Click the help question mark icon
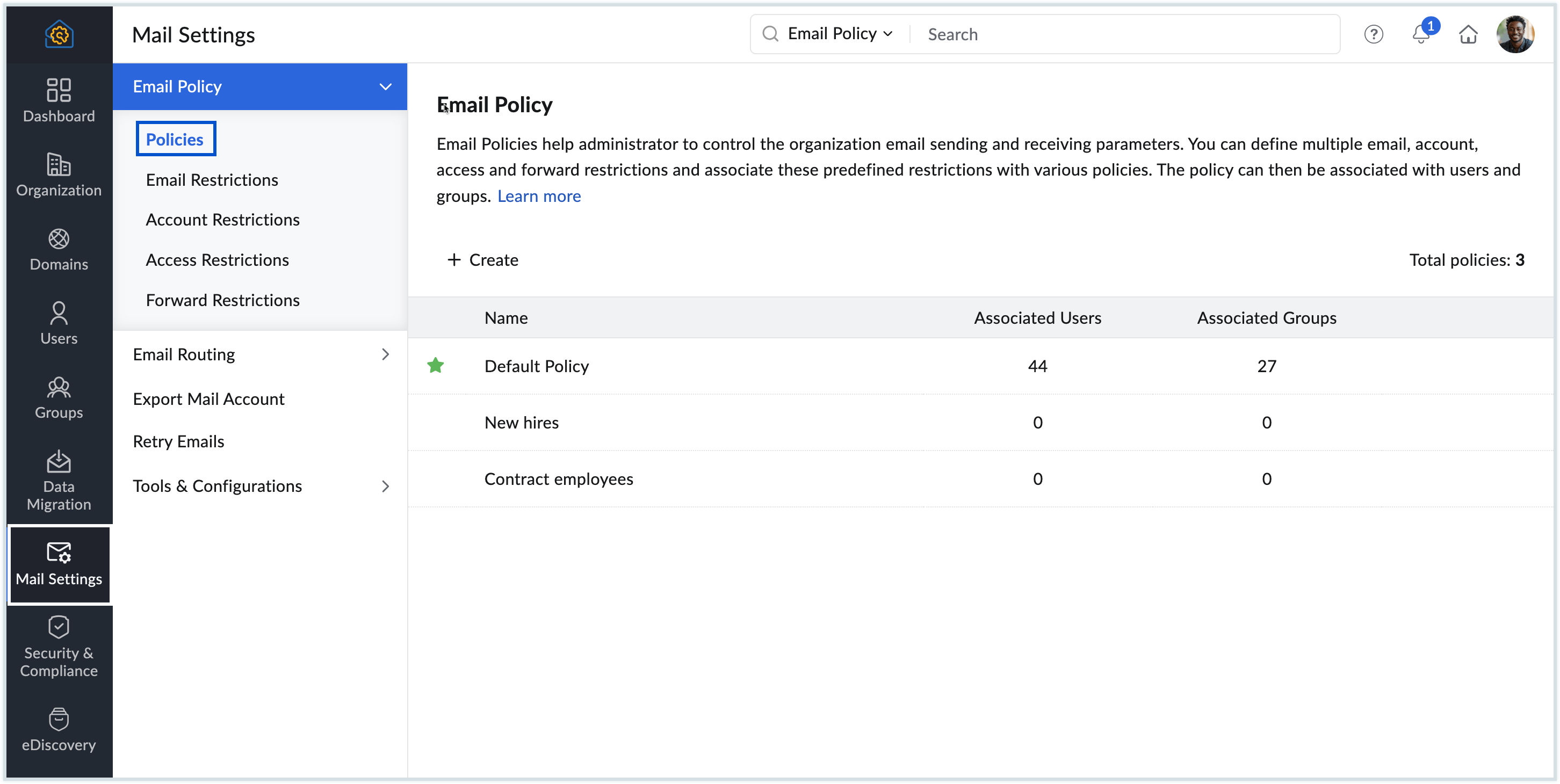 (x=1374, y=34)
